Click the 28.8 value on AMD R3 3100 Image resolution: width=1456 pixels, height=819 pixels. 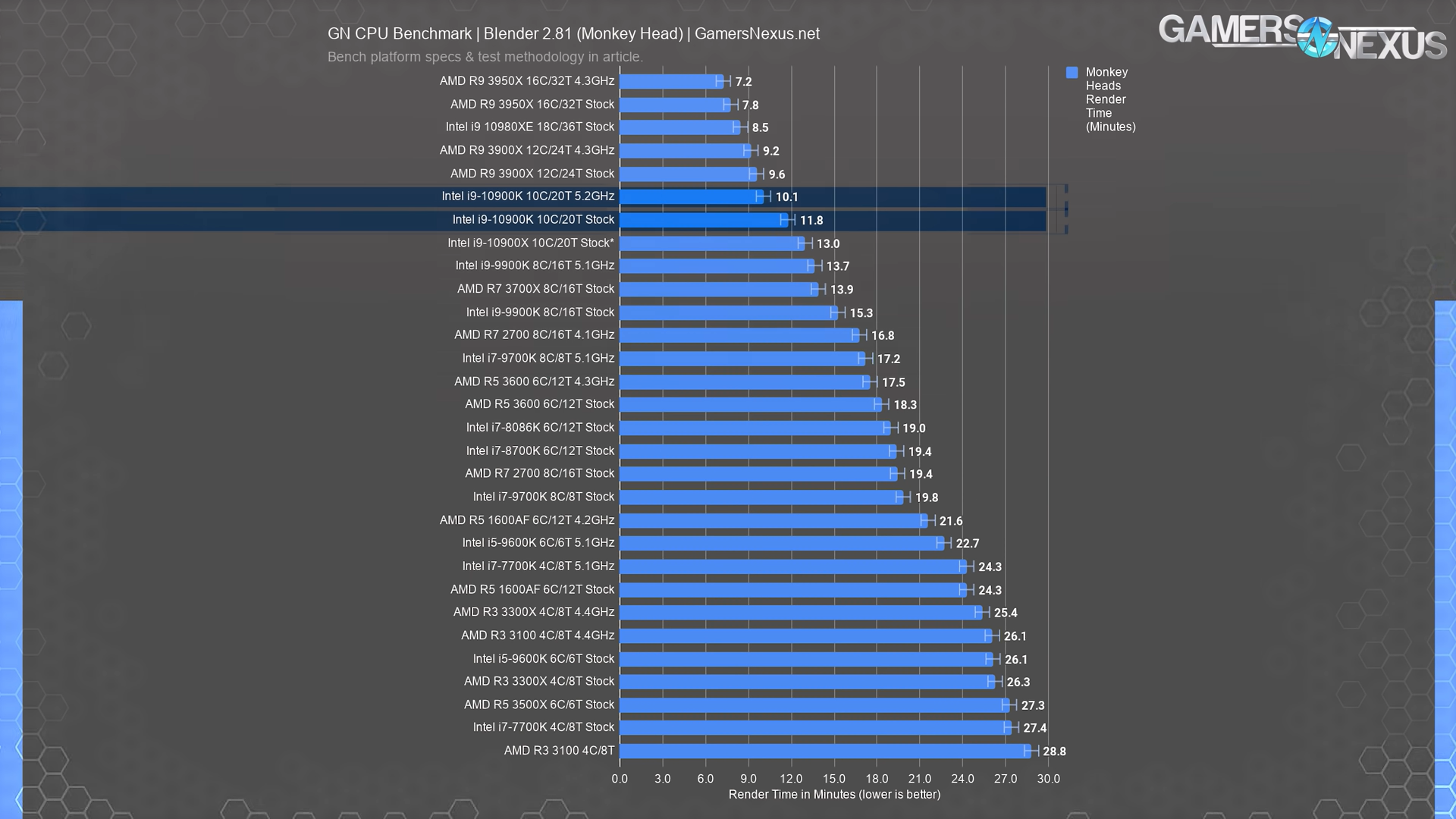coord(1054,752)
